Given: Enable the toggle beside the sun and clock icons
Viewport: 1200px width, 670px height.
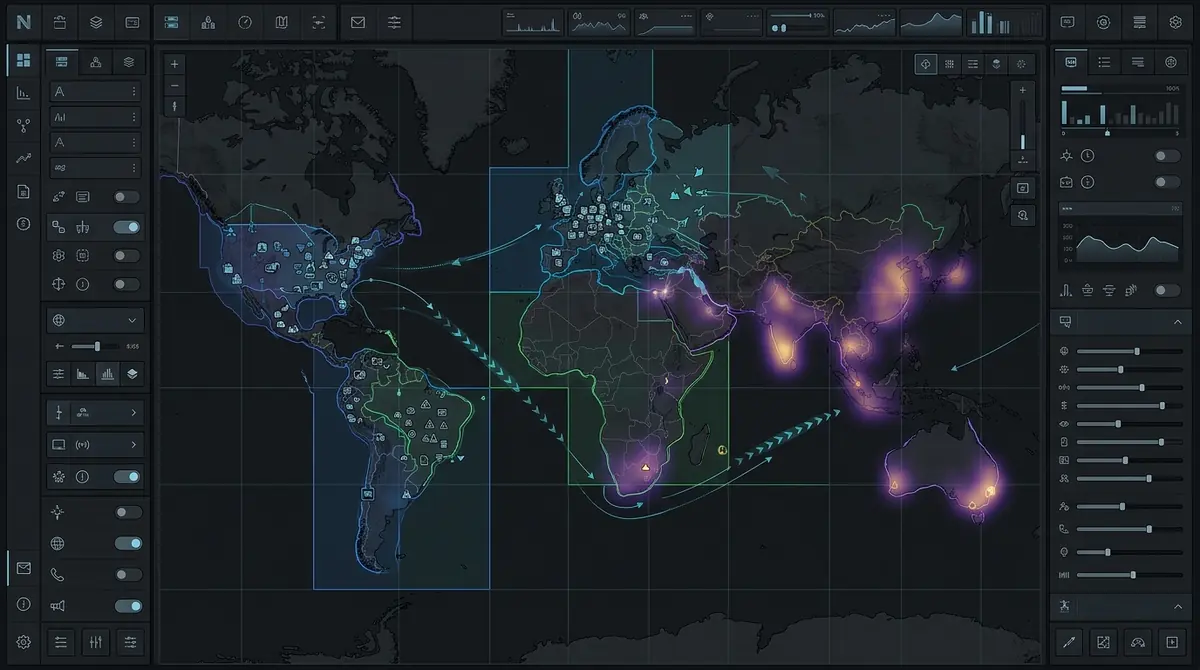Looking at the screenshot, I should (1167, 156).
